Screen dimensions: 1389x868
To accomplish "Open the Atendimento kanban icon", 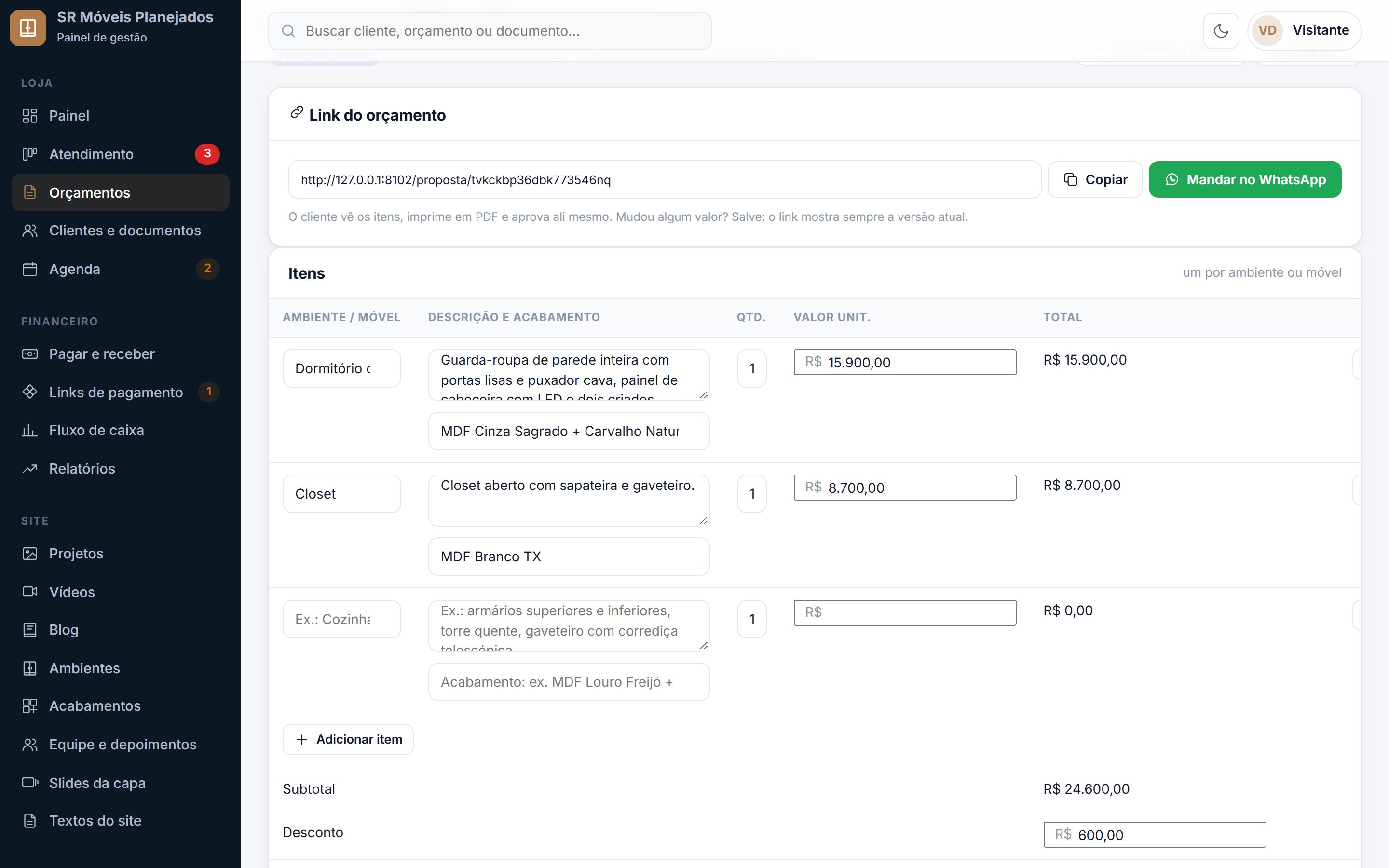I will 30,154.
